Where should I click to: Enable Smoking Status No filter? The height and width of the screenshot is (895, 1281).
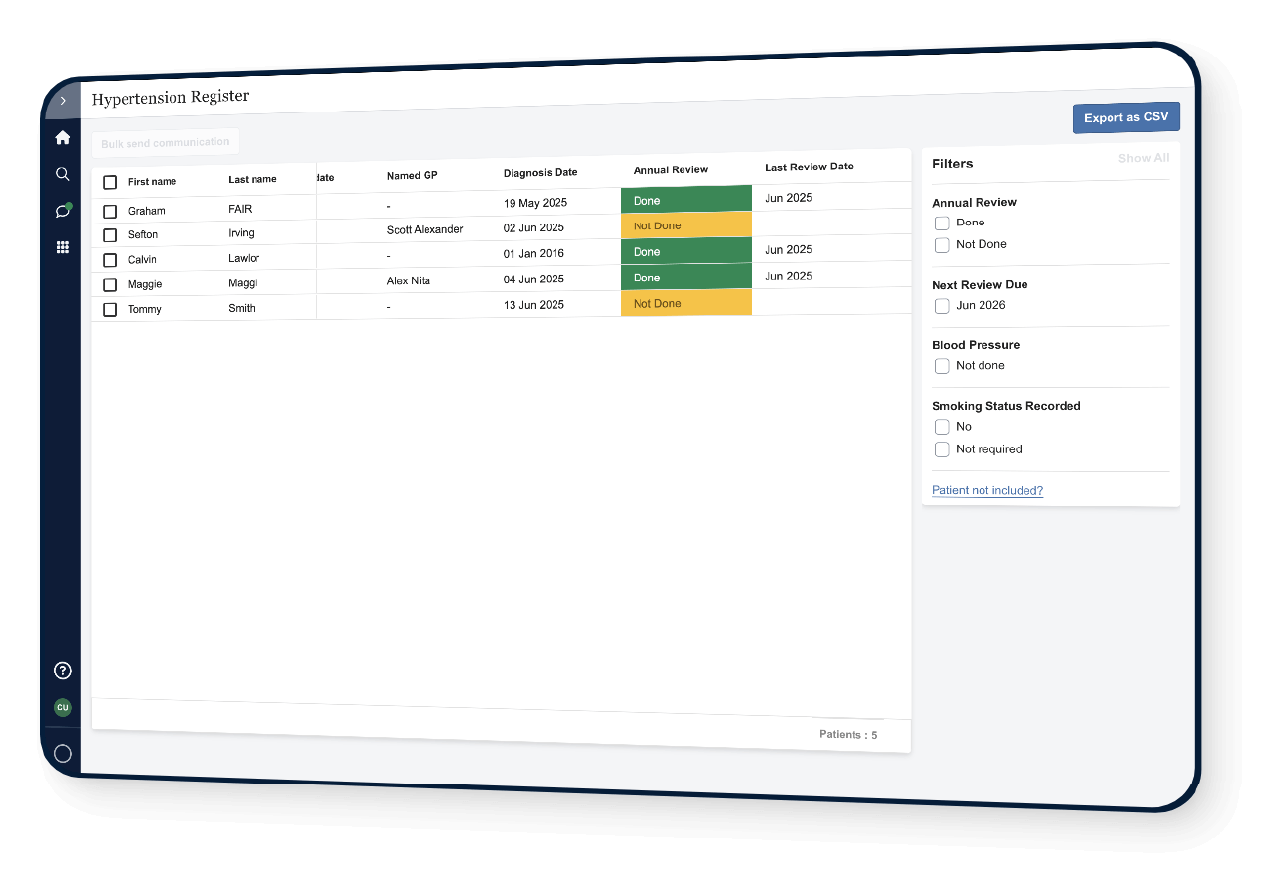(x=942, y=427)
